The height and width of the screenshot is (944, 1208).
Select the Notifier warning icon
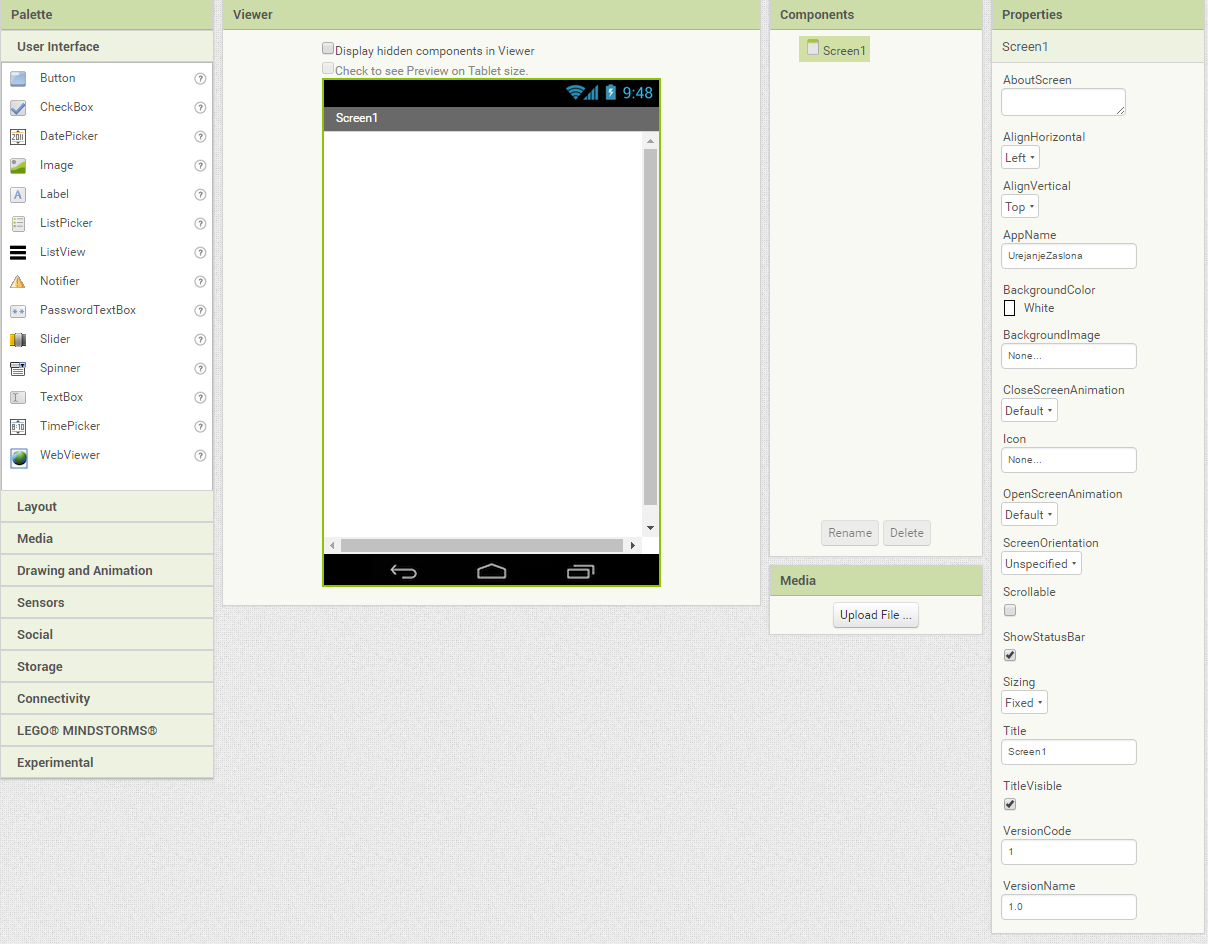pos(18,282)
